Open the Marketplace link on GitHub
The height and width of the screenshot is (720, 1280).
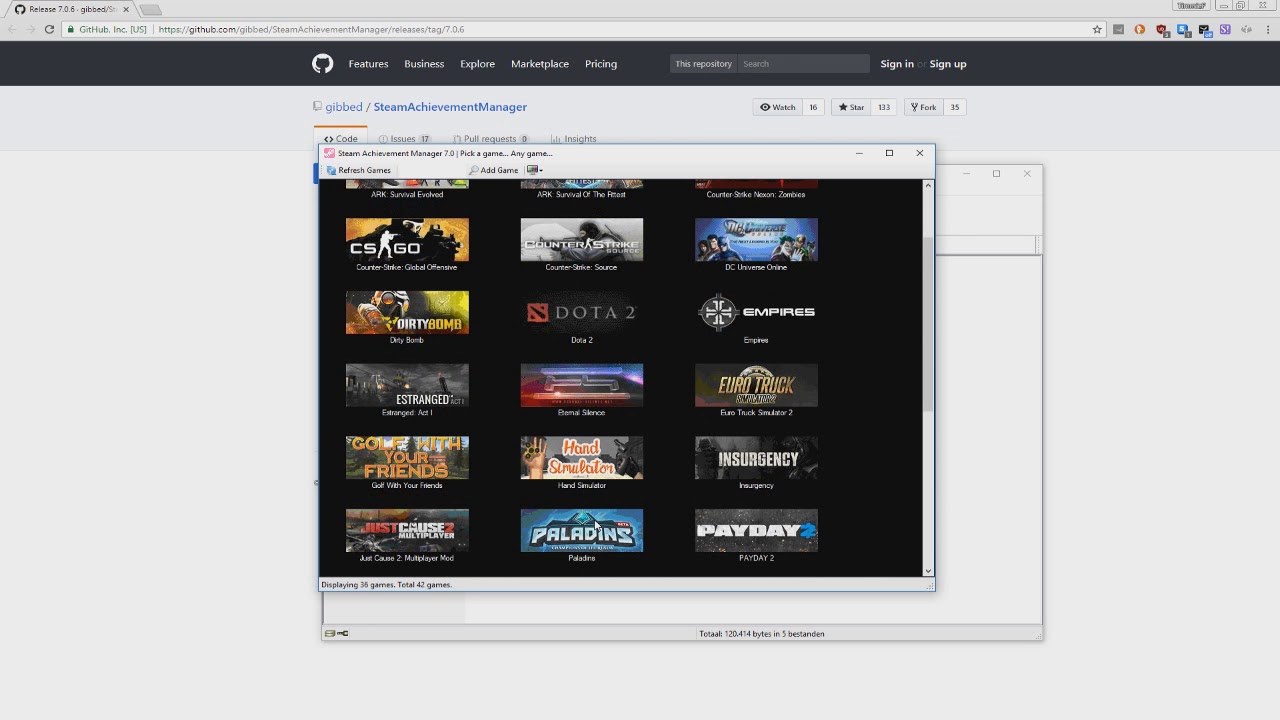coord(540,64)
